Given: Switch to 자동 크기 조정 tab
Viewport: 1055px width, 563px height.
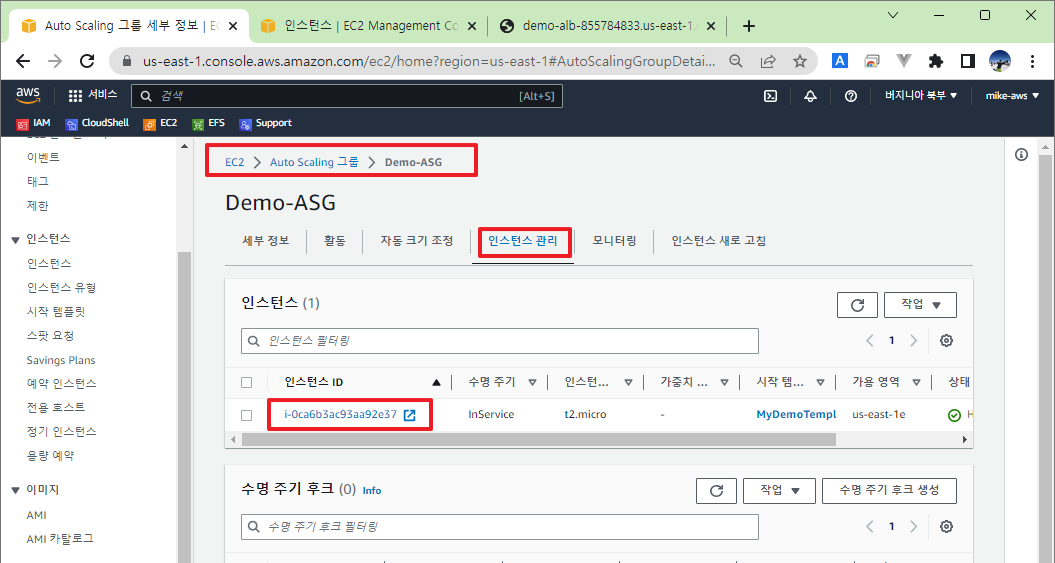Looking at the screenshot, I should (416, 241).
